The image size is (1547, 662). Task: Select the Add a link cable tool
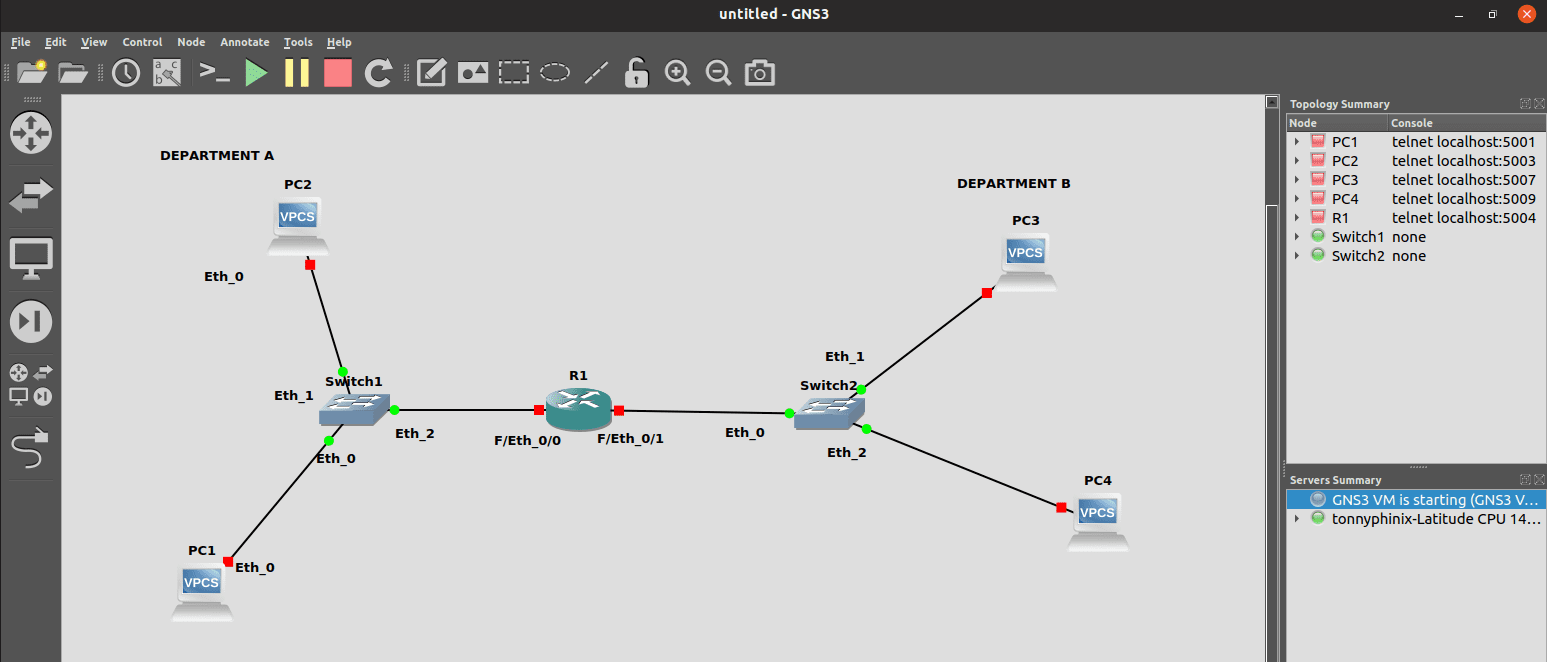point(30,447)
